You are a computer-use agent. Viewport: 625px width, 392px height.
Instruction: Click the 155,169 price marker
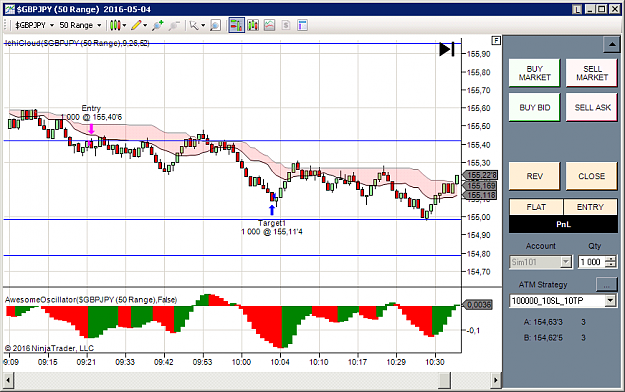click(x=480, y=186)
